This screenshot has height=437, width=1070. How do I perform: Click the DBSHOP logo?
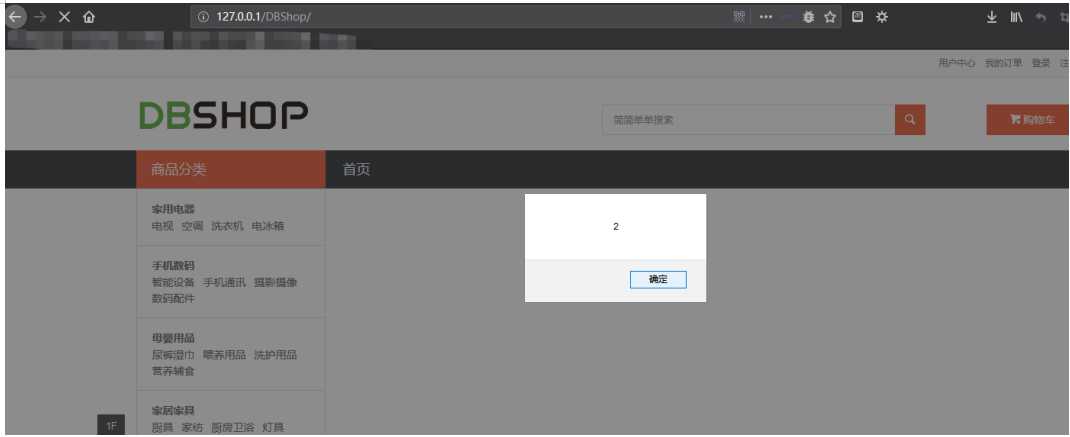pyautogui.click(x=223, y=115)
